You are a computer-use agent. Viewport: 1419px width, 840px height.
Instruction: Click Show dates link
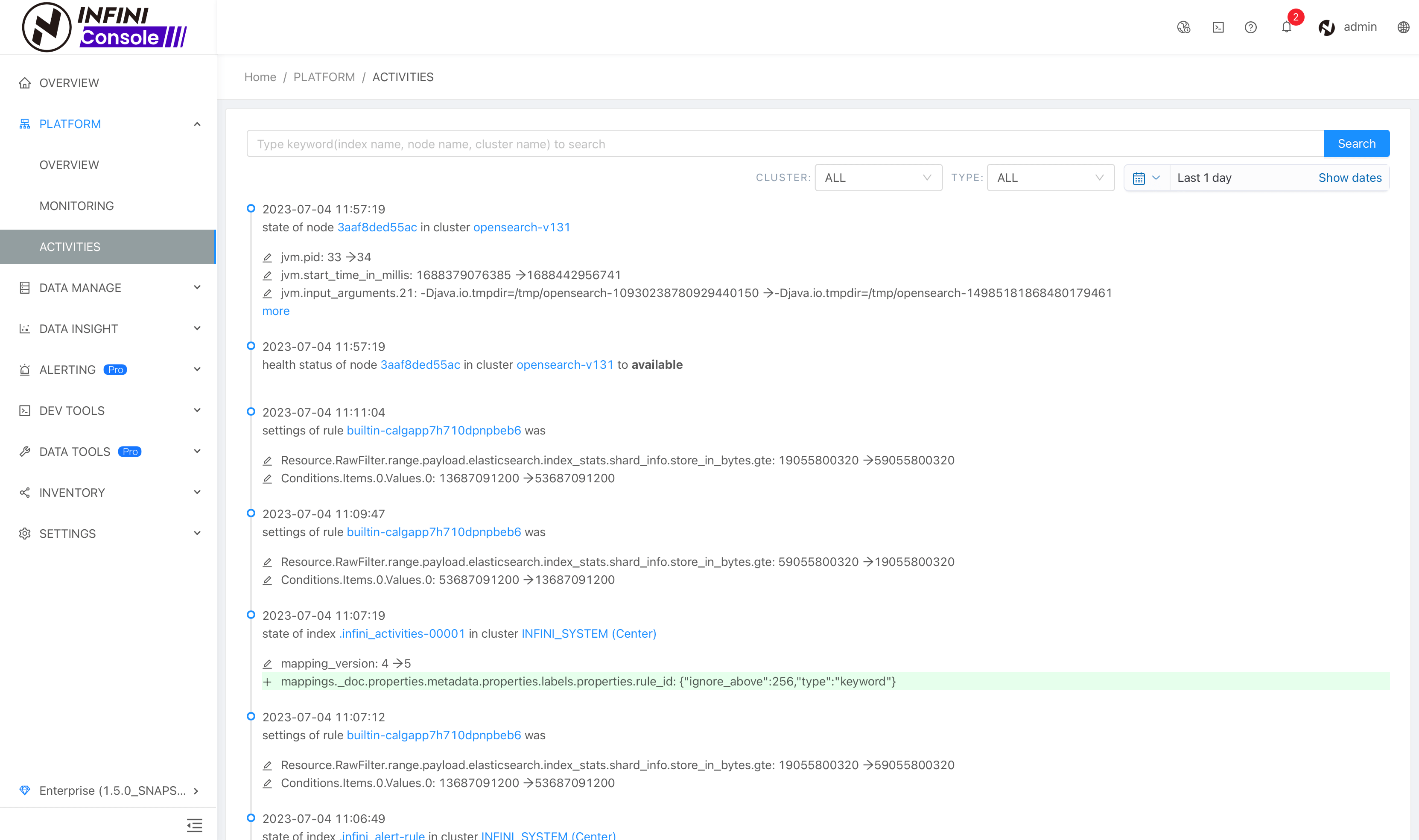(1349, 178)
